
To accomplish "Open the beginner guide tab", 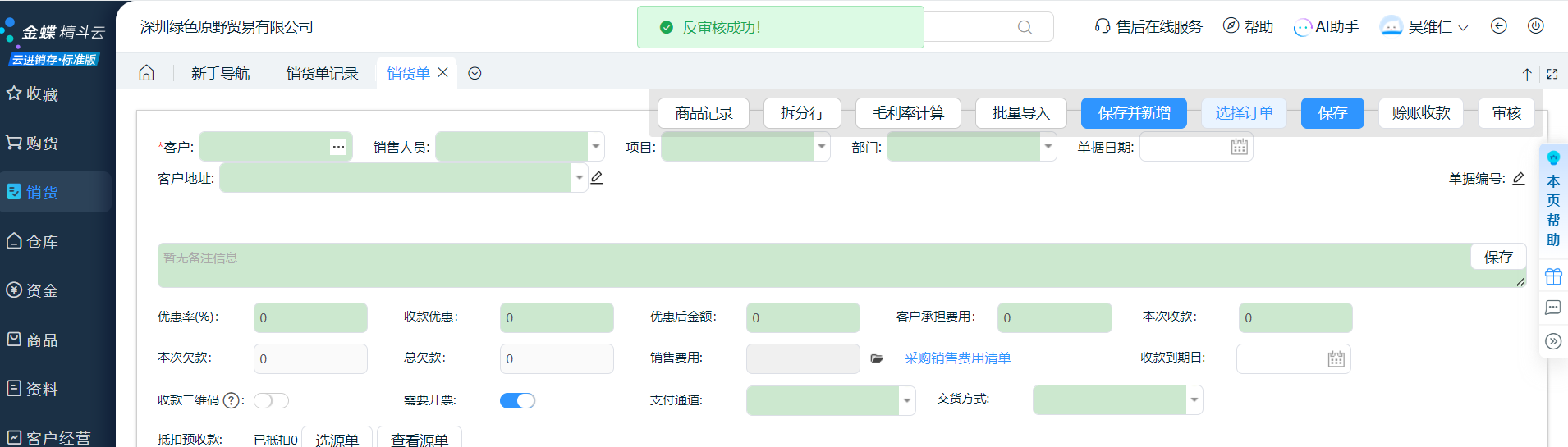I will pos(220,73).
